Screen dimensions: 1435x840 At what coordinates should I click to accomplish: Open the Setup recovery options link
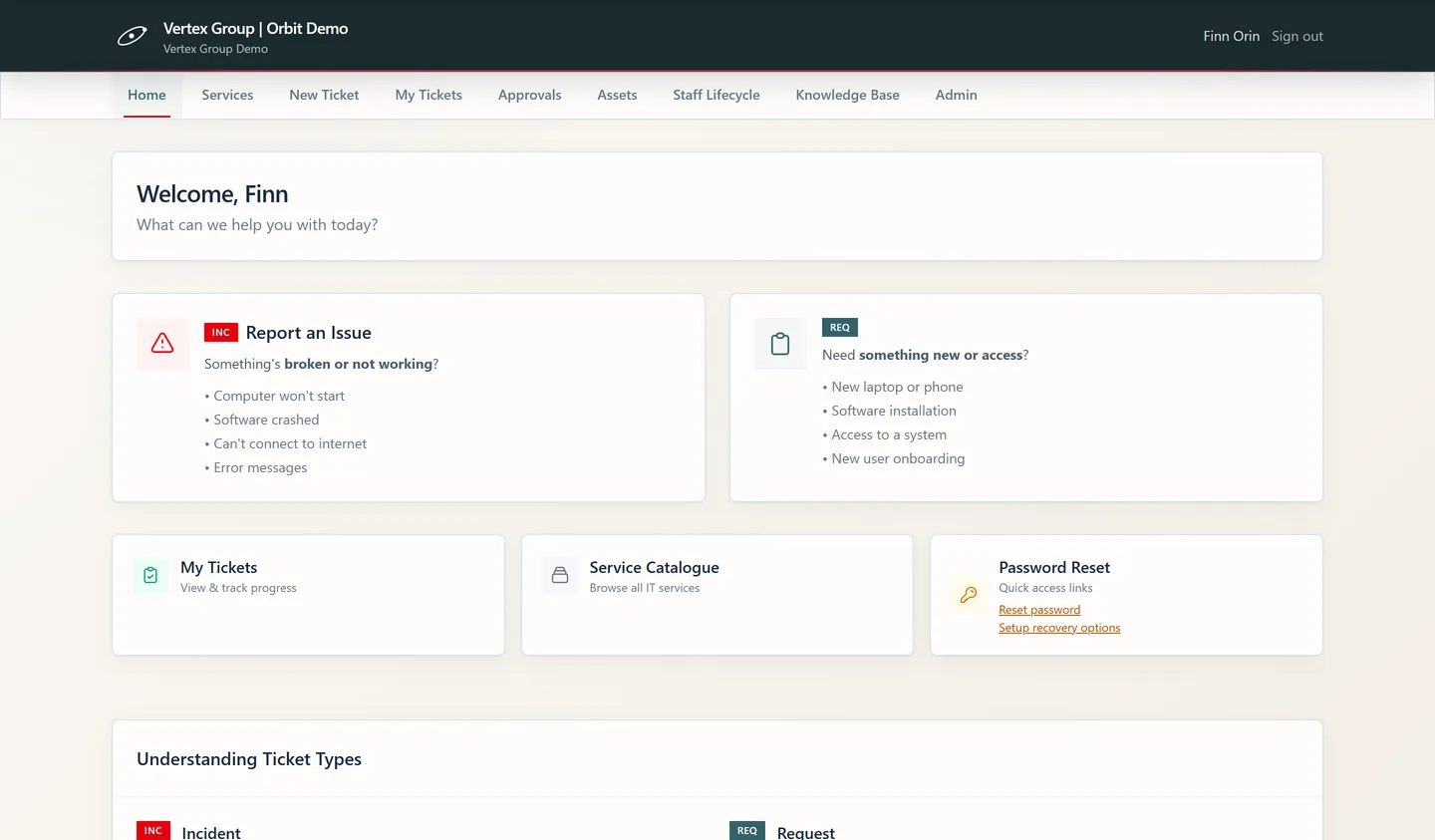pos(1059,628)
